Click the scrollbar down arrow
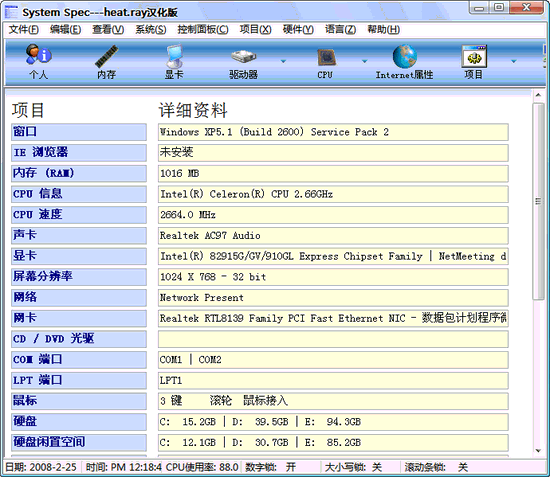The height and width of the screenshot is (477, 550). click(x=538, y=451)
